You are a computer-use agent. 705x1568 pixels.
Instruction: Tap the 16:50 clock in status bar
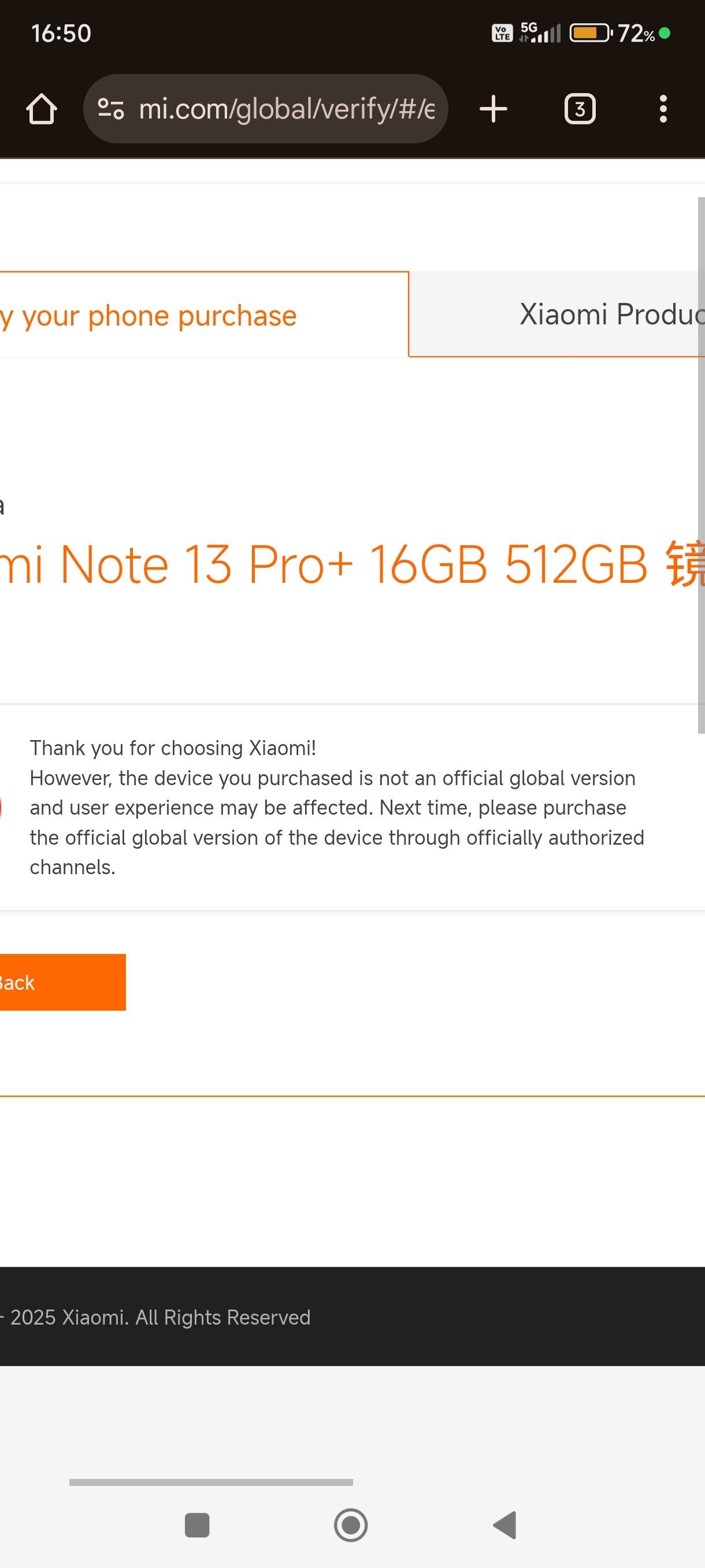[x=61, y=34]
